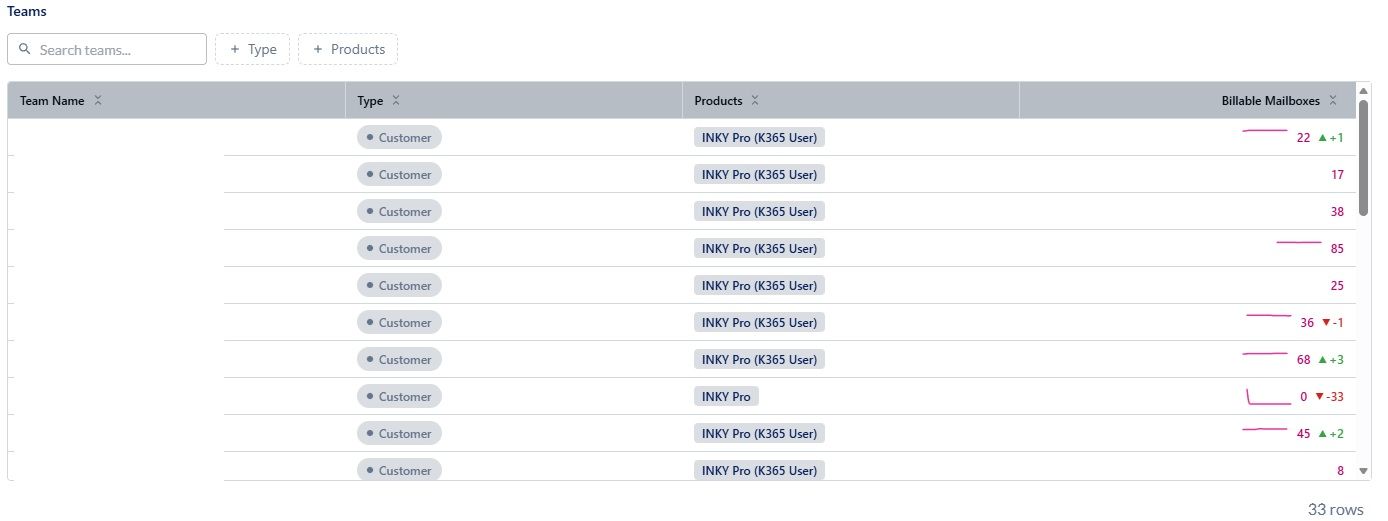
Task: Sort by Team Name column arrows
Action: click(97, 101)
